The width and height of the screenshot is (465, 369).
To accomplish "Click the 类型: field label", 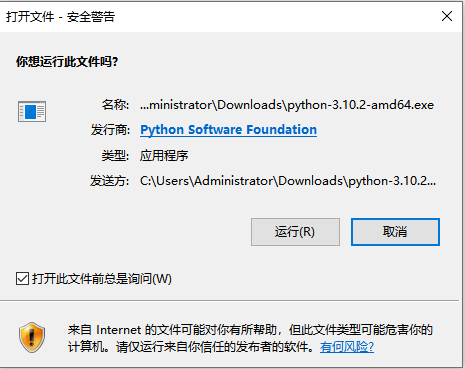I will [x=115, y=156].
